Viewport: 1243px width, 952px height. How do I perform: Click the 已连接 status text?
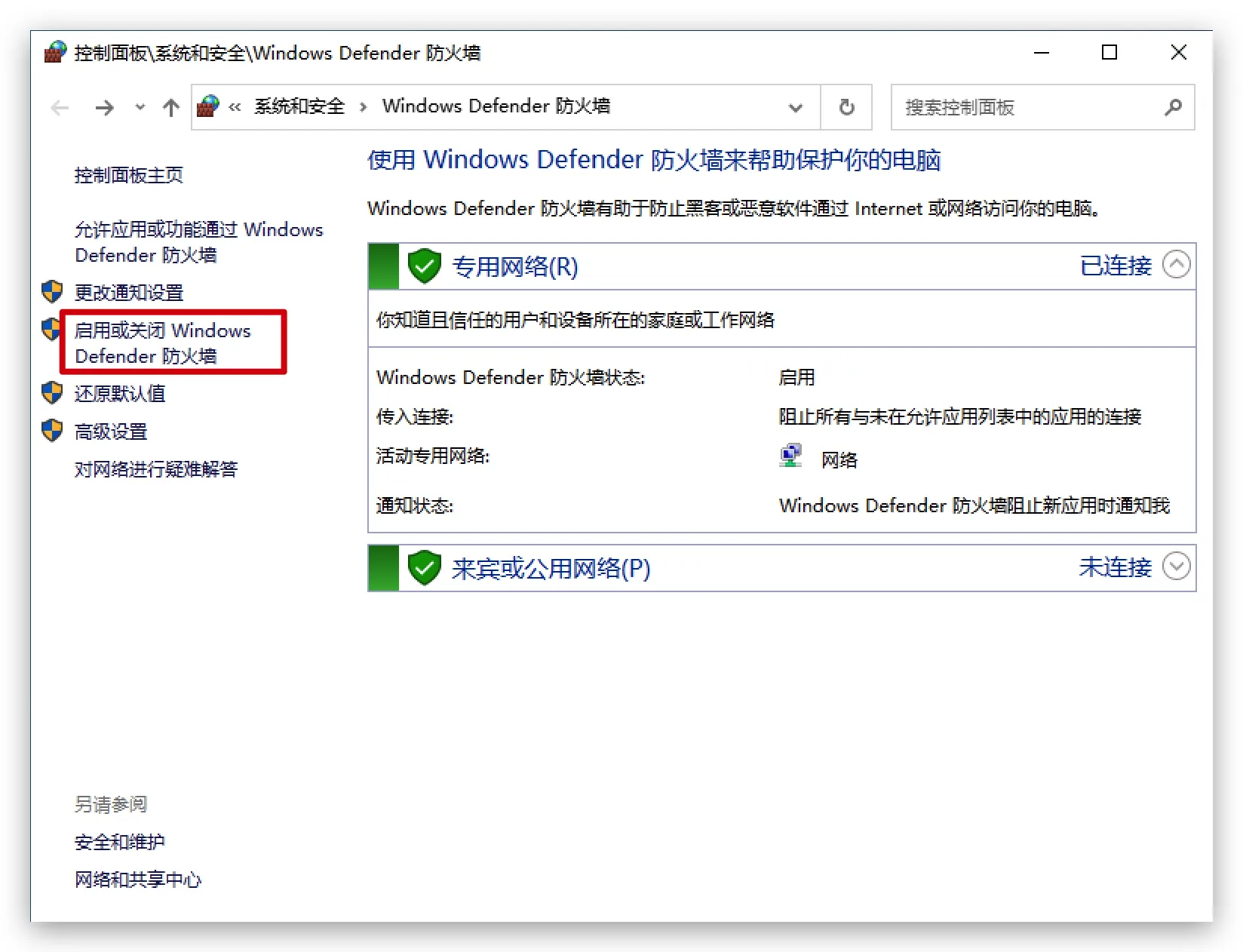click(x=1116, y=266)
